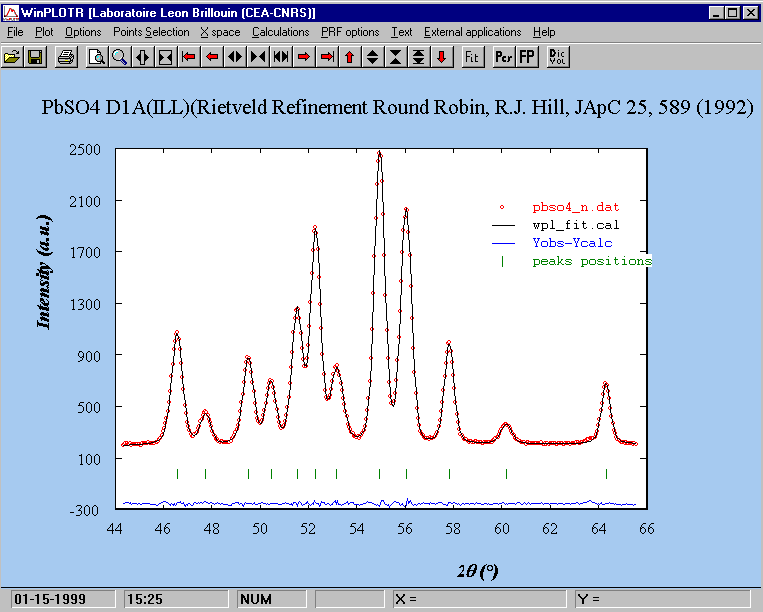
Task: Click the red down arrow icon
Action: (441, 56)
